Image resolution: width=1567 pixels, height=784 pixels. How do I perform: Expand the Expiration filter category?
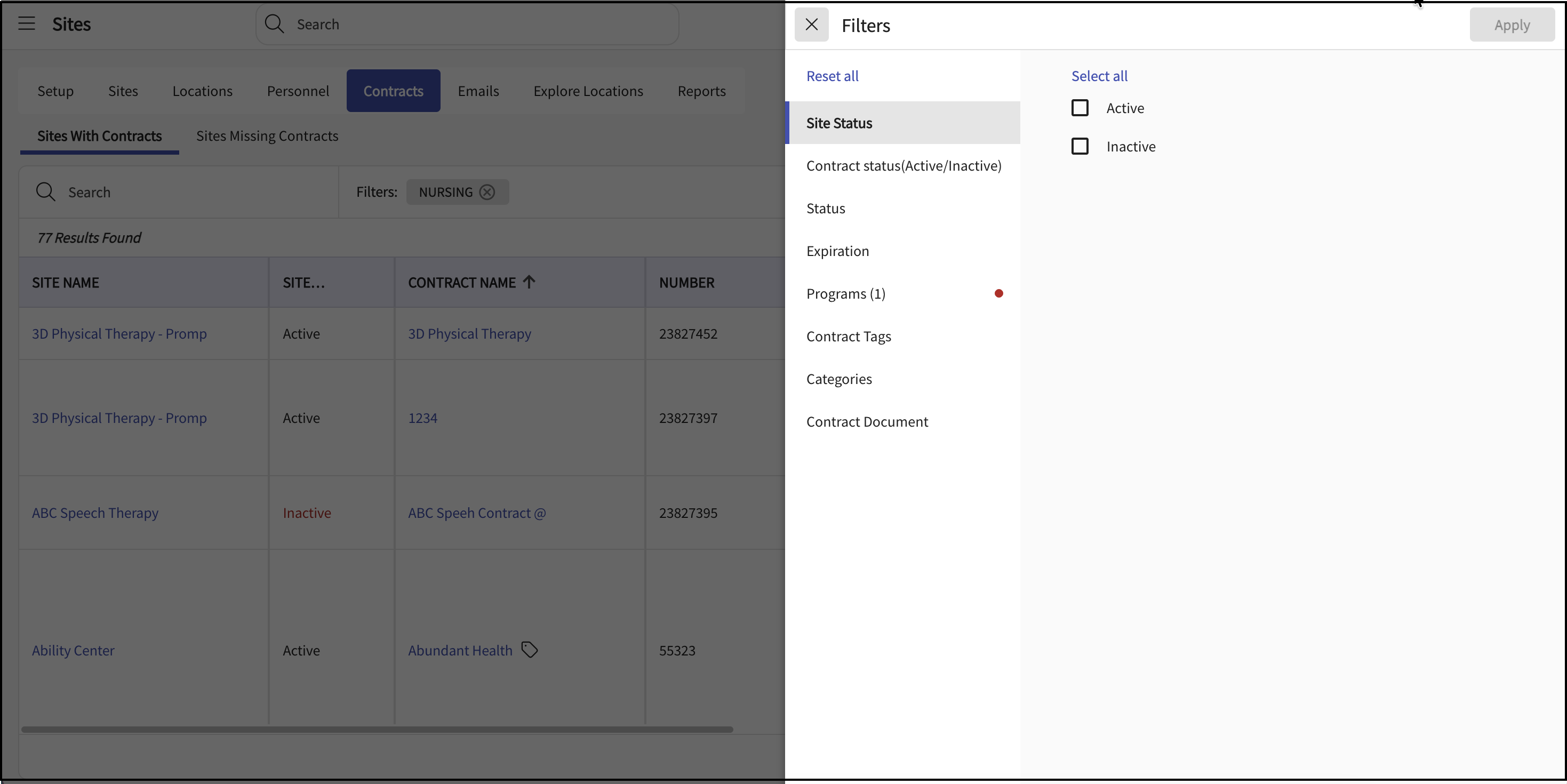point(837,251)
